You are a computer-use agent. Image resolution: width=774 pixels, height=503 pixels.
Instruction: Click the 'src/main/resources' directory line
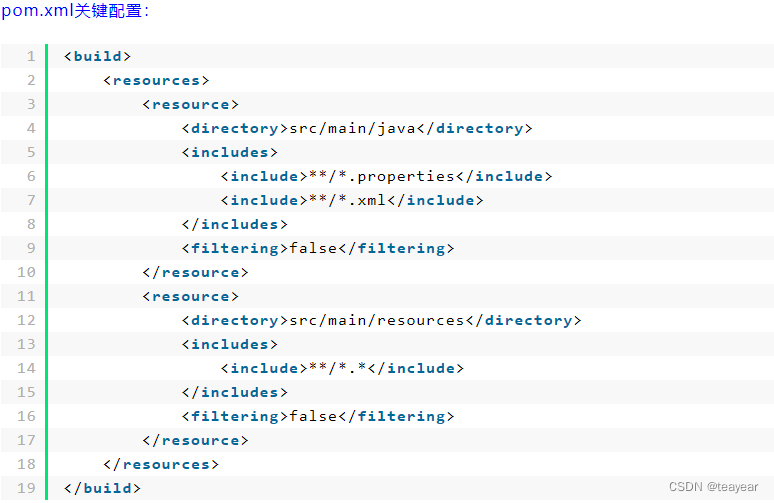point(382,320)
